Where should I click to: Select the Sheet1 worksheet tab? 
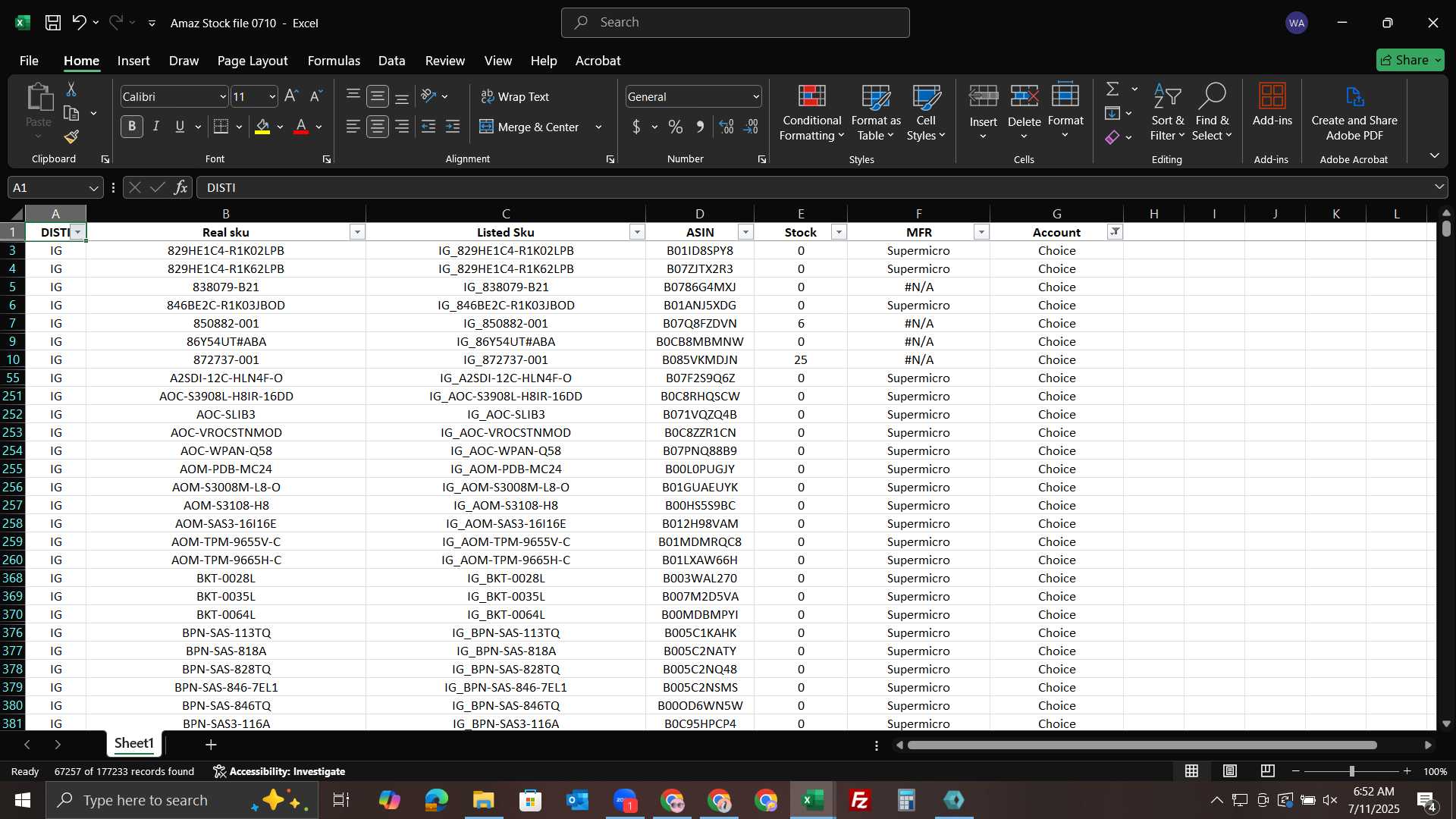click(x=134, y=743)
